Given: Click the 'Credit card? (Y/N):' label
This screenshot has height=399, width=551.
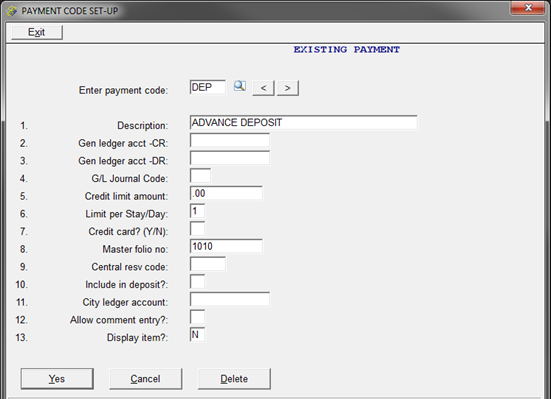Looking at the screenshot, I should click(128, 232).
